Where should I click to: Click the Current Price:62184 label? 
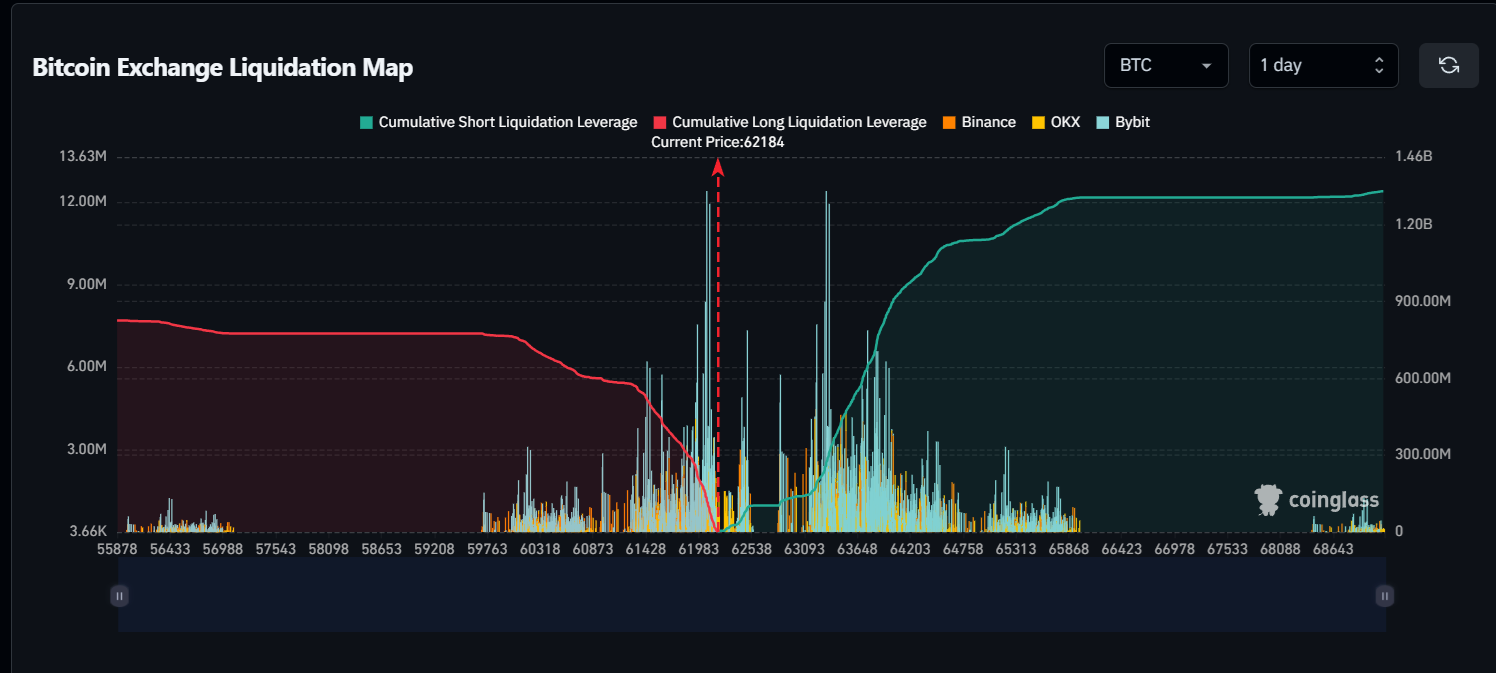tap(717, 142)
